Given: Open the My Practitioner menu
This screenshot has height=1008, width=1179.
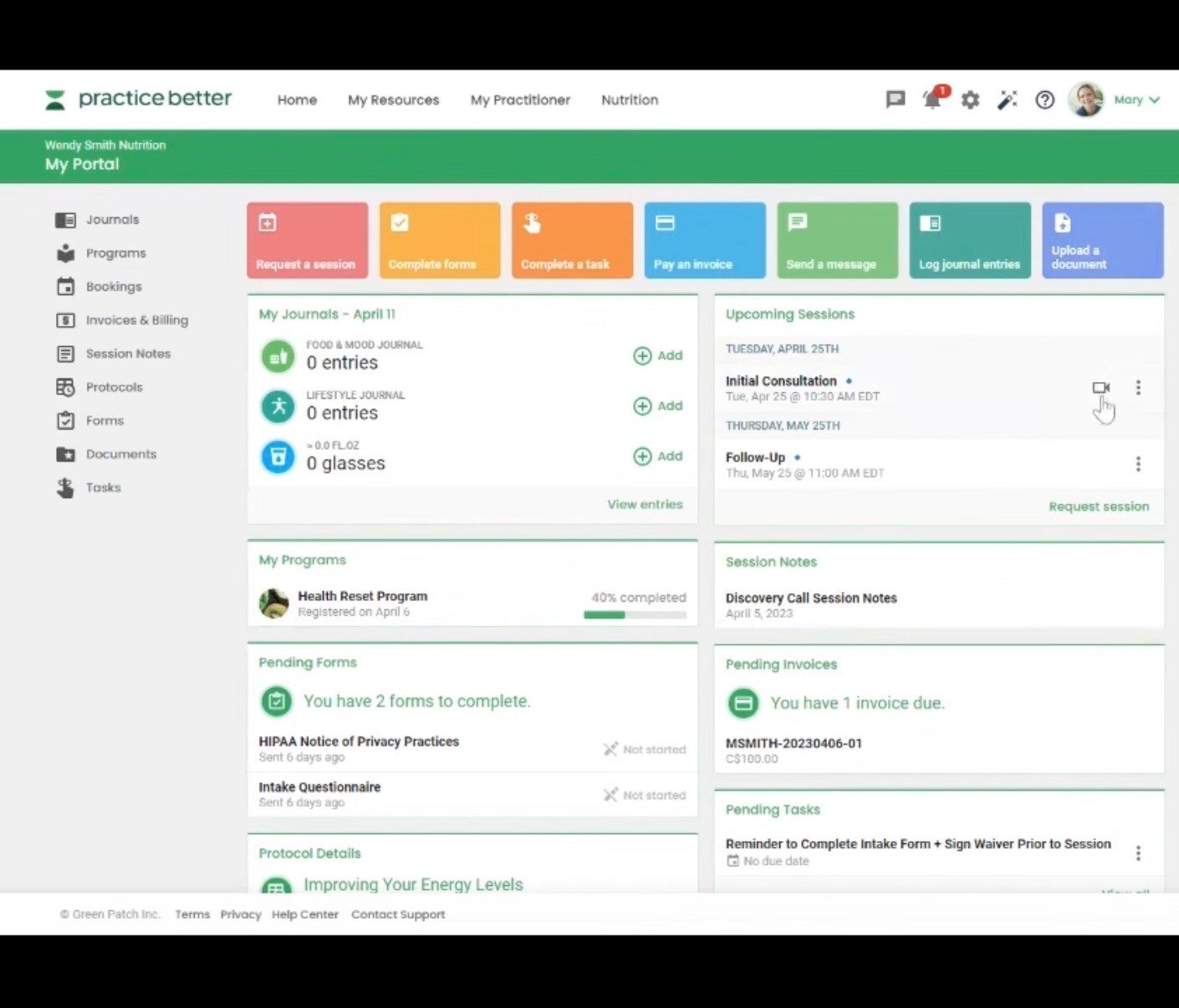Looking at the screenshot, I should point(520,100).
